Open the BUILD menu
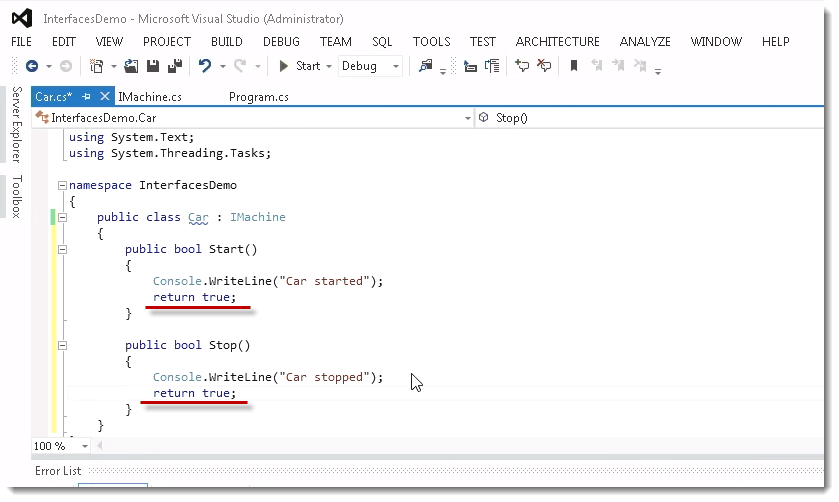The height and width of the screenshot is (502, 839). (227, 42)
